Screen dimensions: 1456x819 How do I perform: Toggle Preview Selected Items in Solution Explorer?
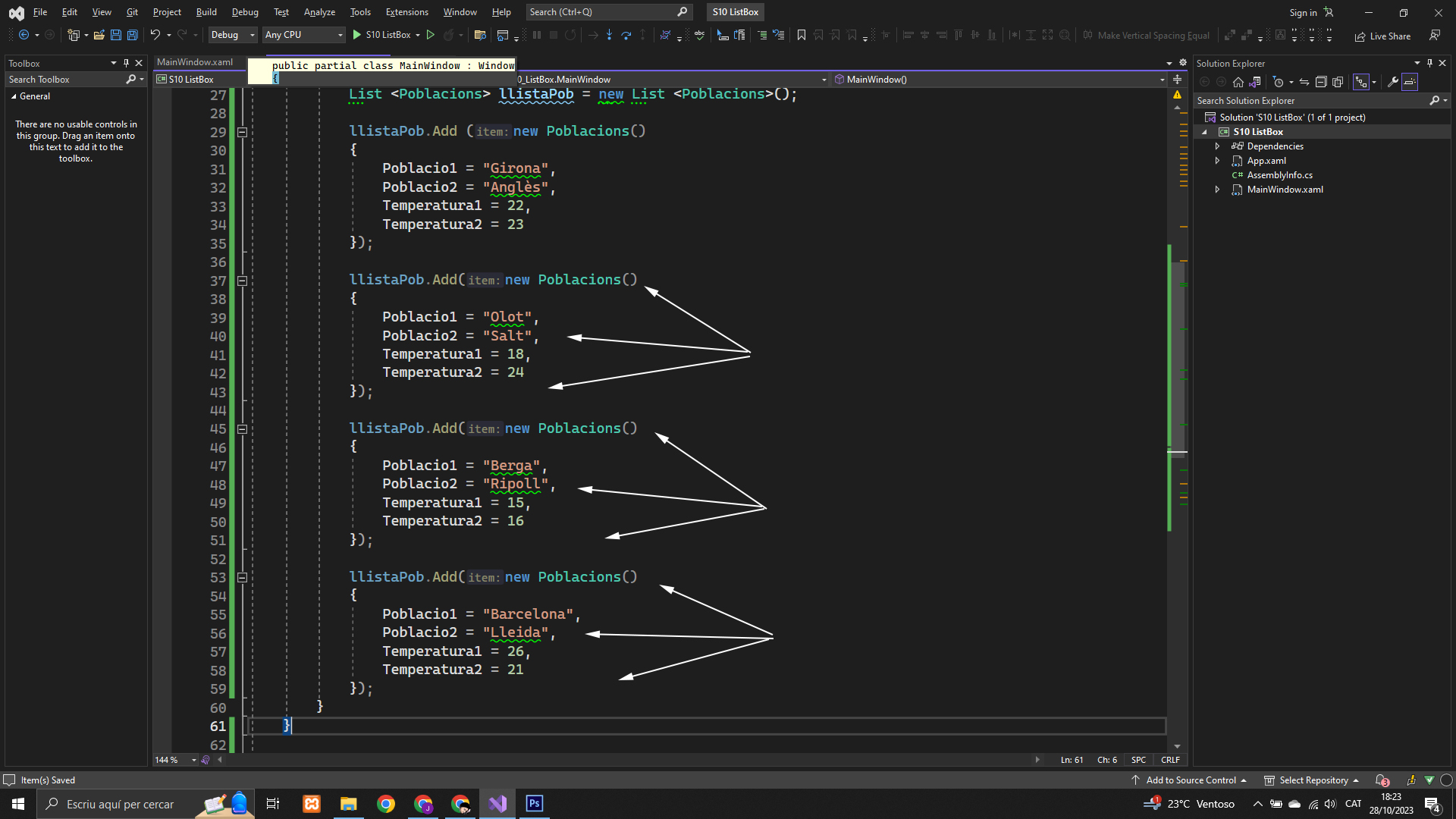[1410, 82]
